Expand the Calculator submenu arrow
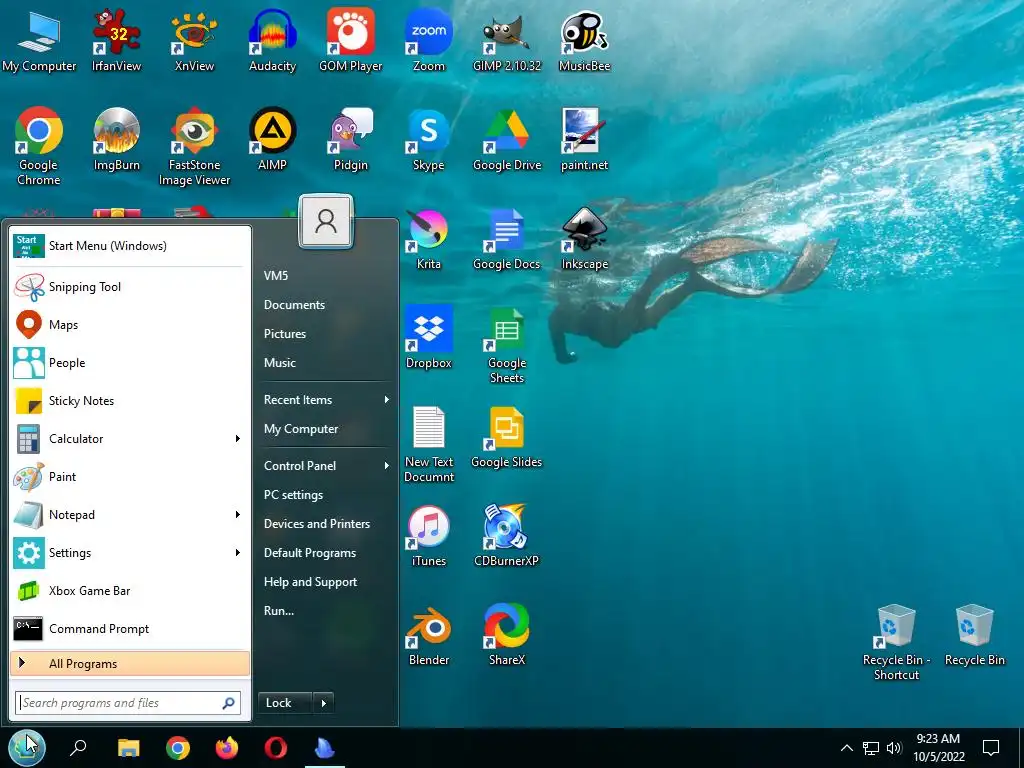1024x768 pixels. (x=238, y=438)
